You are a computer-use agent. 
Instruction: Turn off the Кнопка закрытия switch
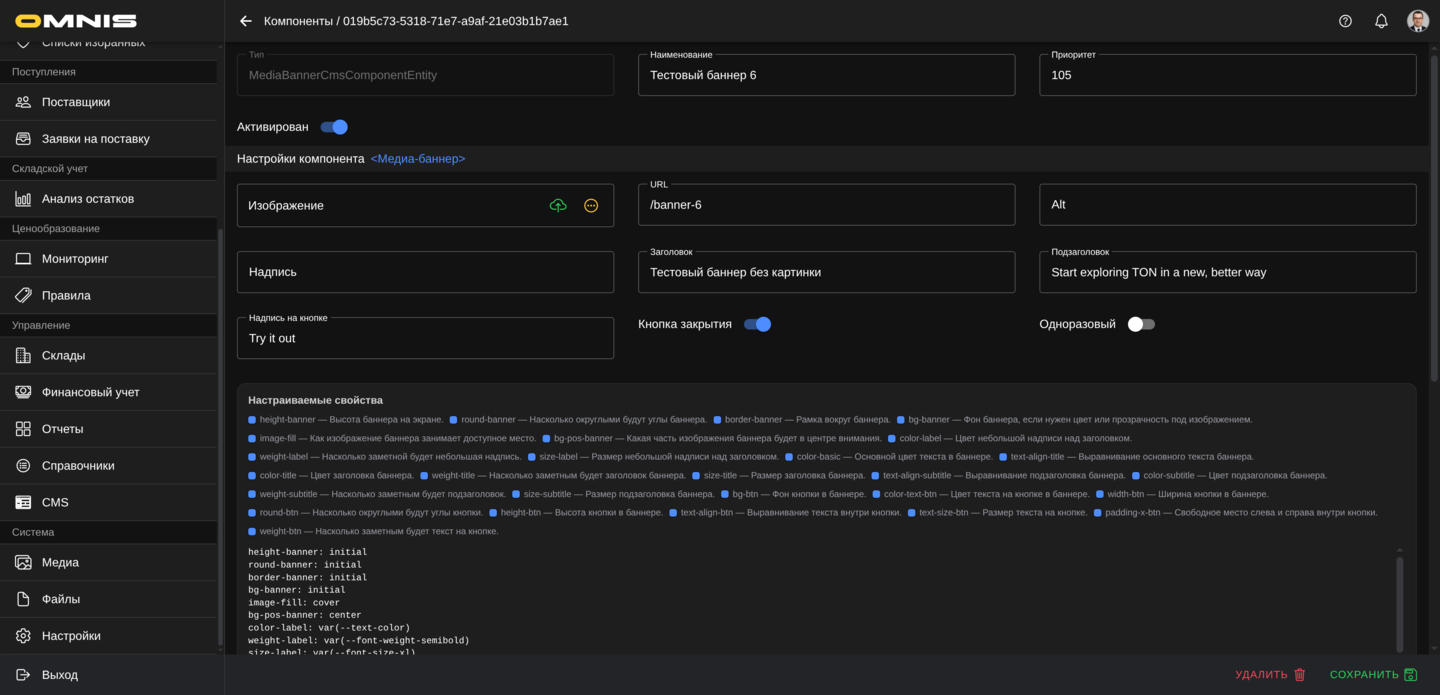point(758,324)
